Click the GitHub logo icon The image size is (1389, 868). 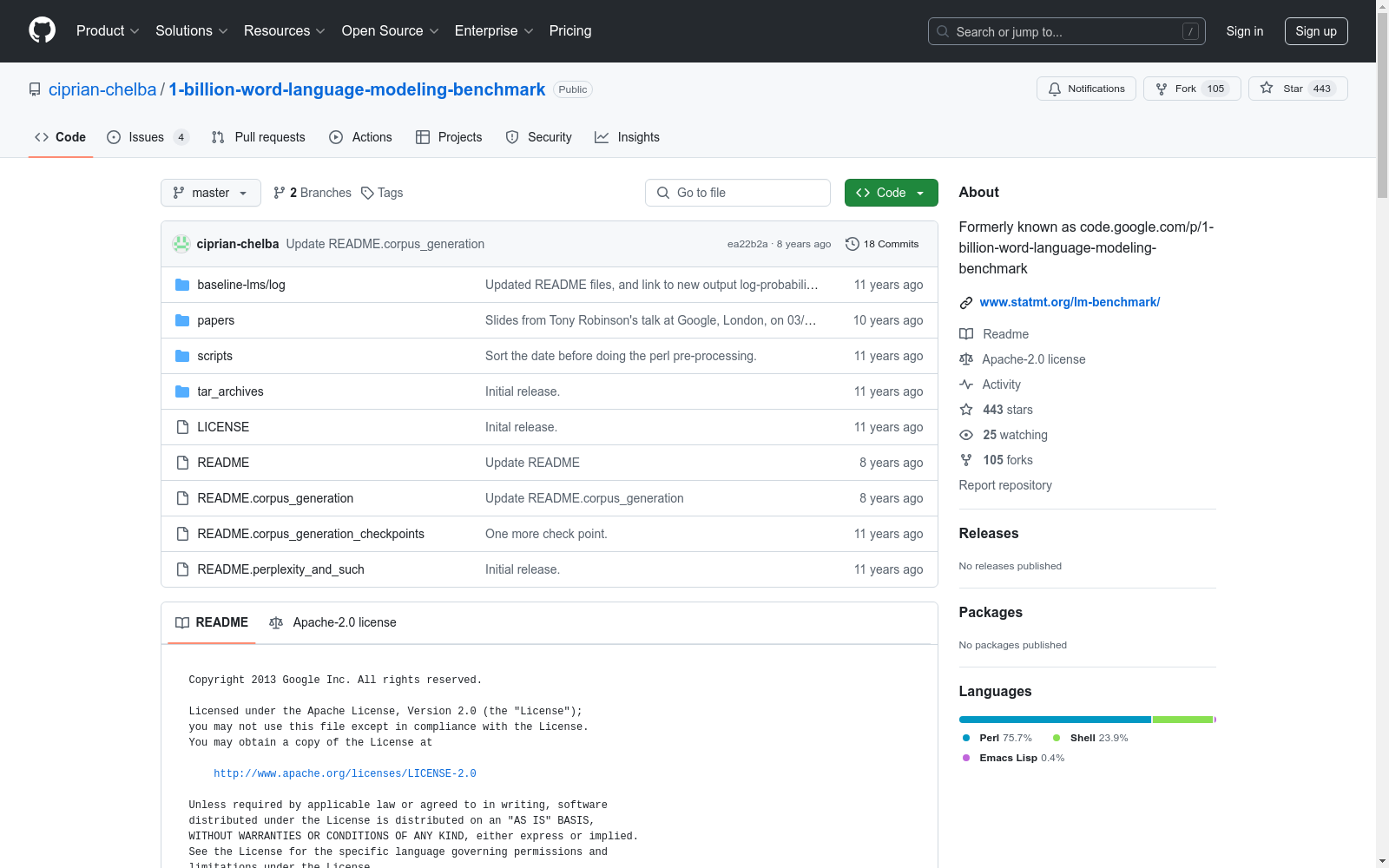(42, 30)
